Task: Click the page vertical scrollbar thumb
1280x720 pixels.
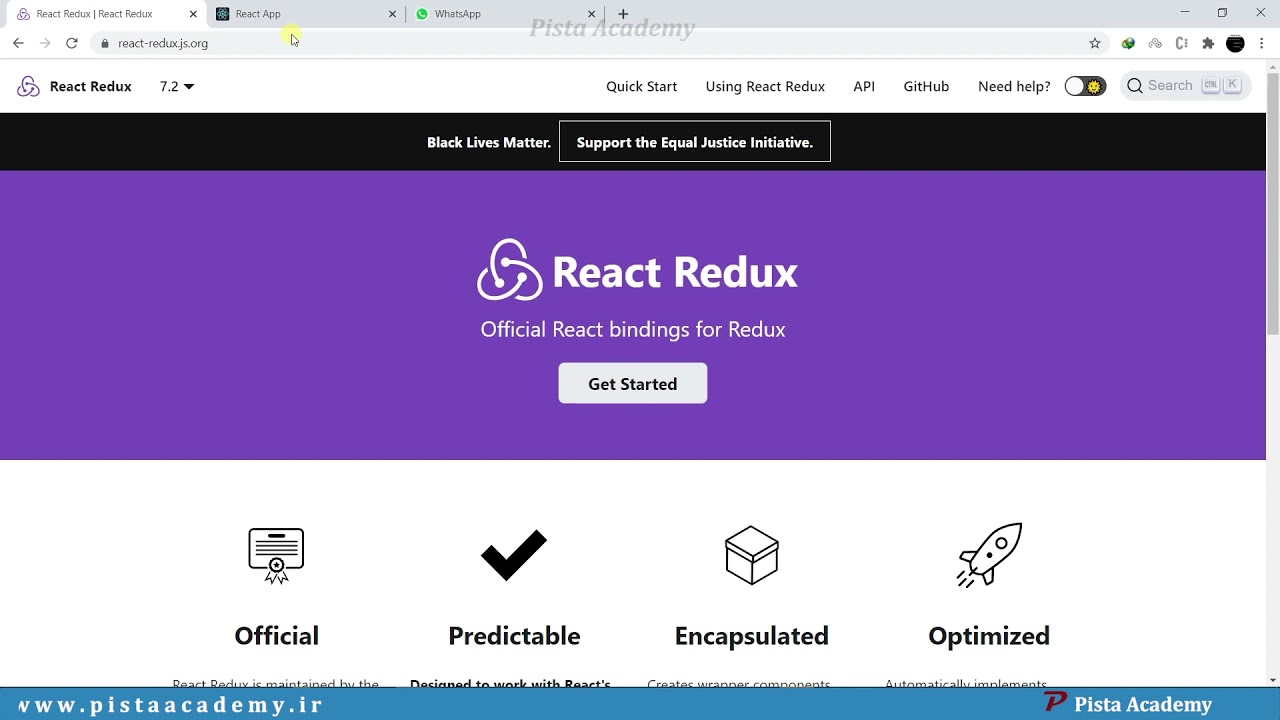Action: click(1273, 205)
